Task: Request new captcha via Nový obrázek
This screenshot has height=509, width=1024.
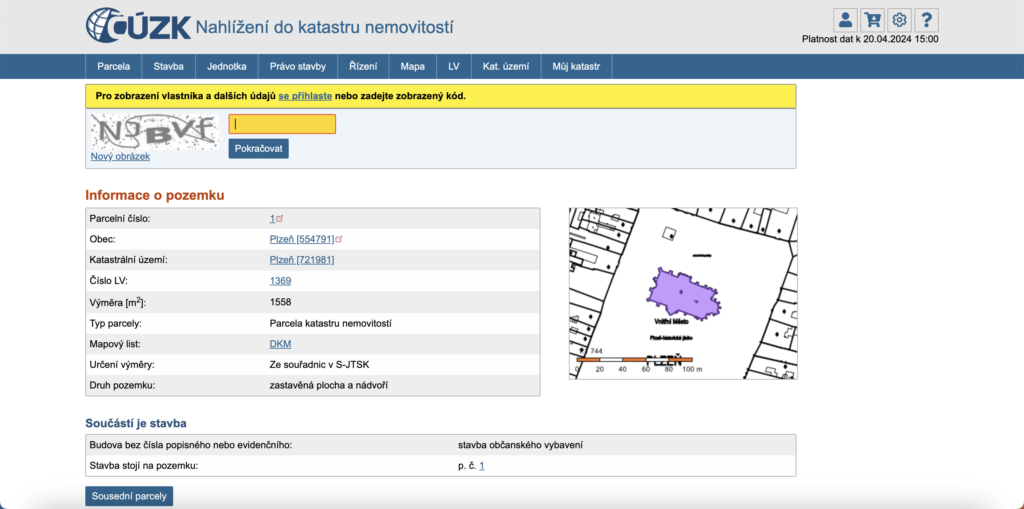Action: [x=120, y=157]
